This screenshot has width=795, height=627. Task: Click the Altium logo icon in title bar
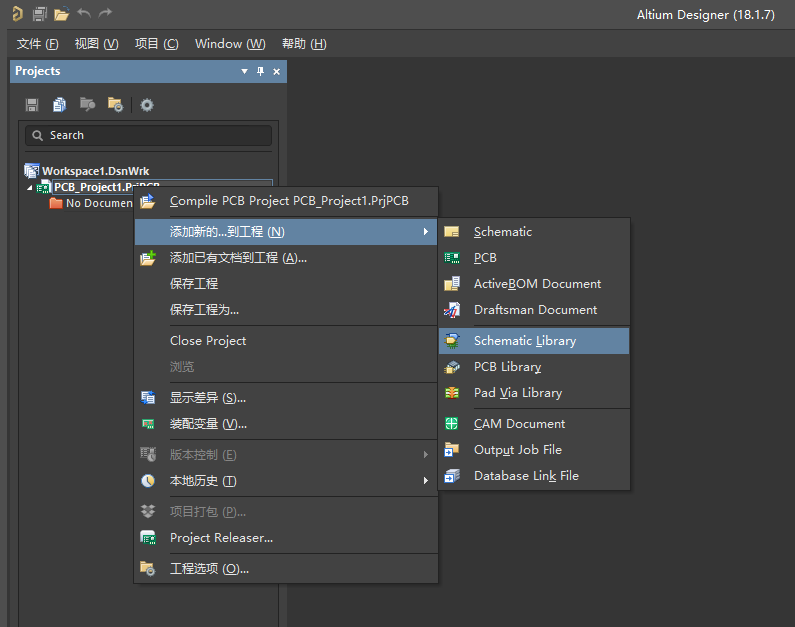(x=17, y=14)
